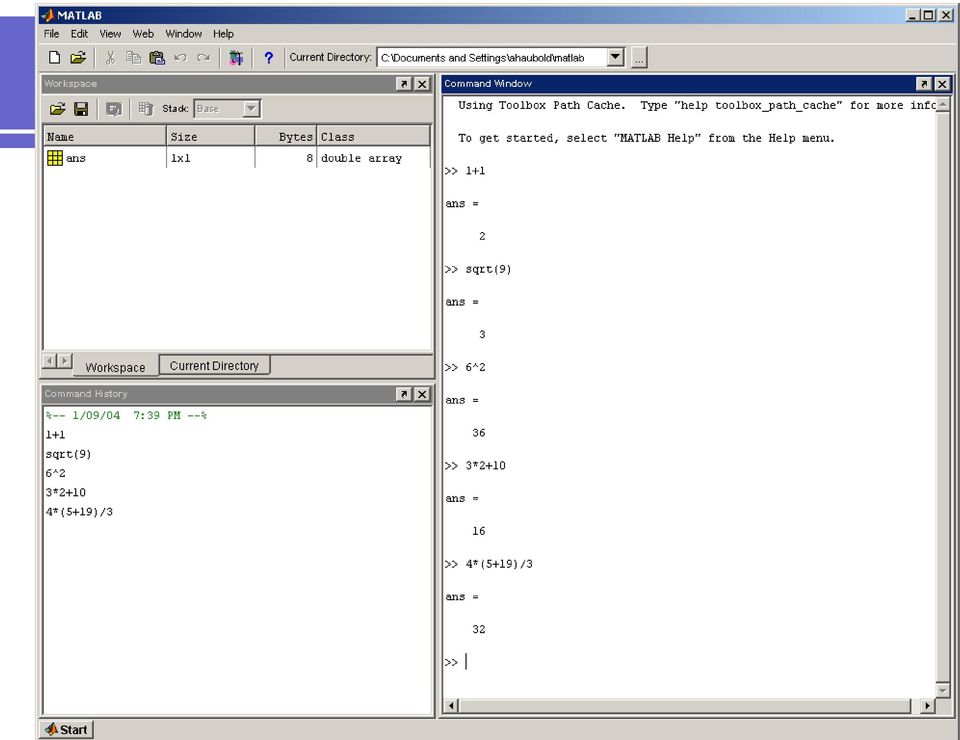The width and height of the screenshot is (960, 740).
Task: Sort workspace by the Class column header
Action: [373, 136]
